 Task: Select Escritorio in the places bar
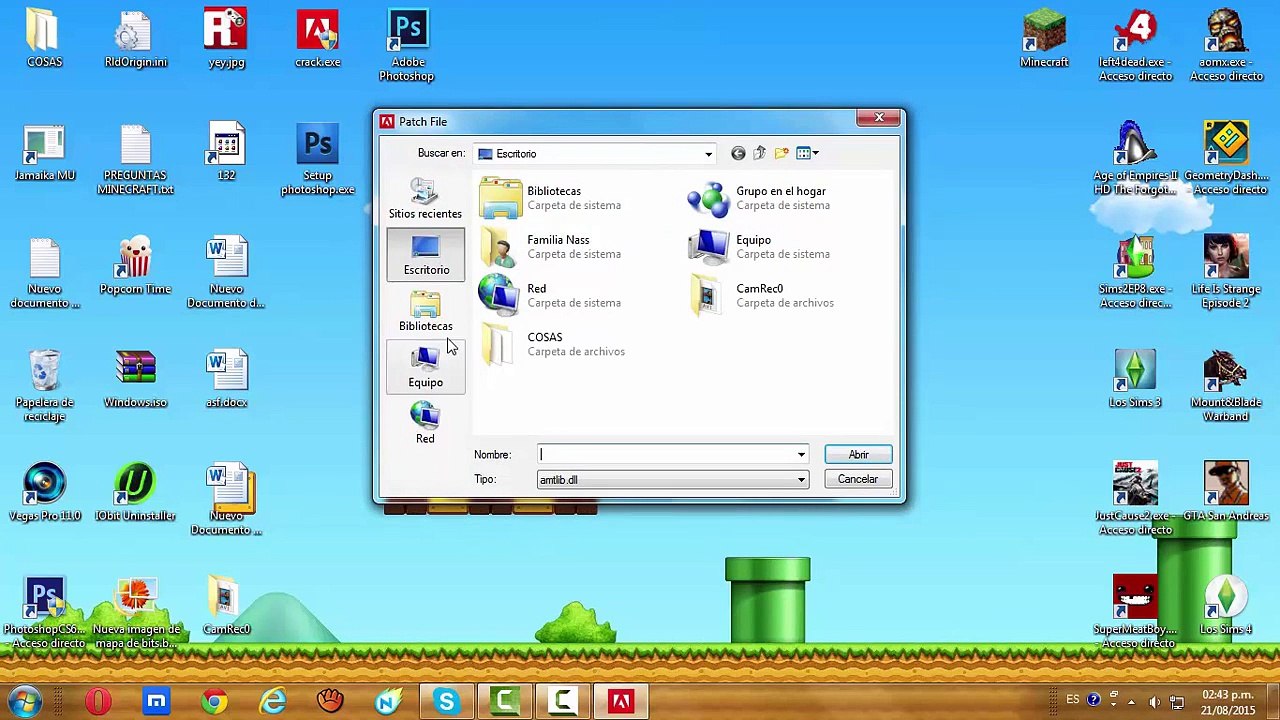point(425,255)
